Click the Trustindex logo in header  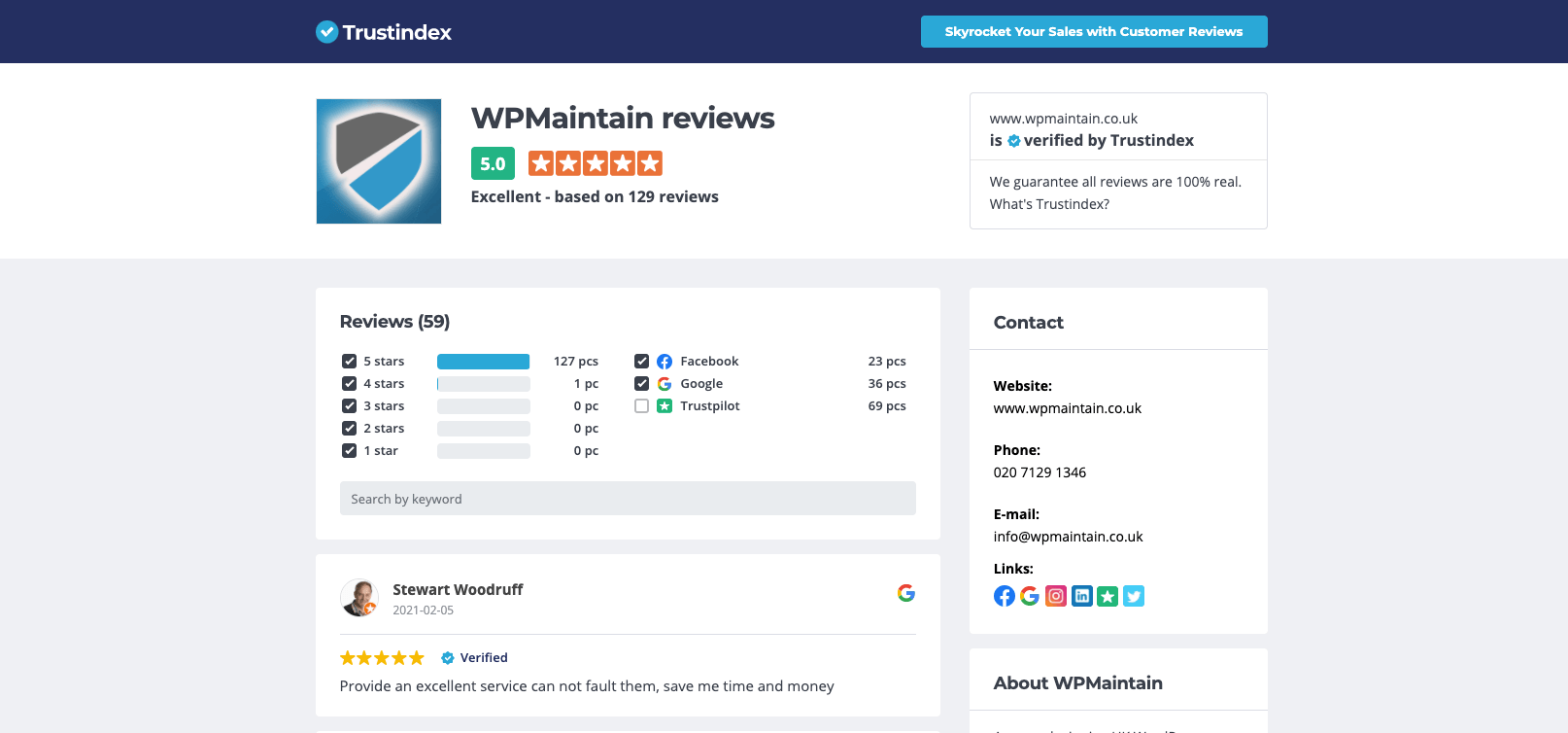384,32
